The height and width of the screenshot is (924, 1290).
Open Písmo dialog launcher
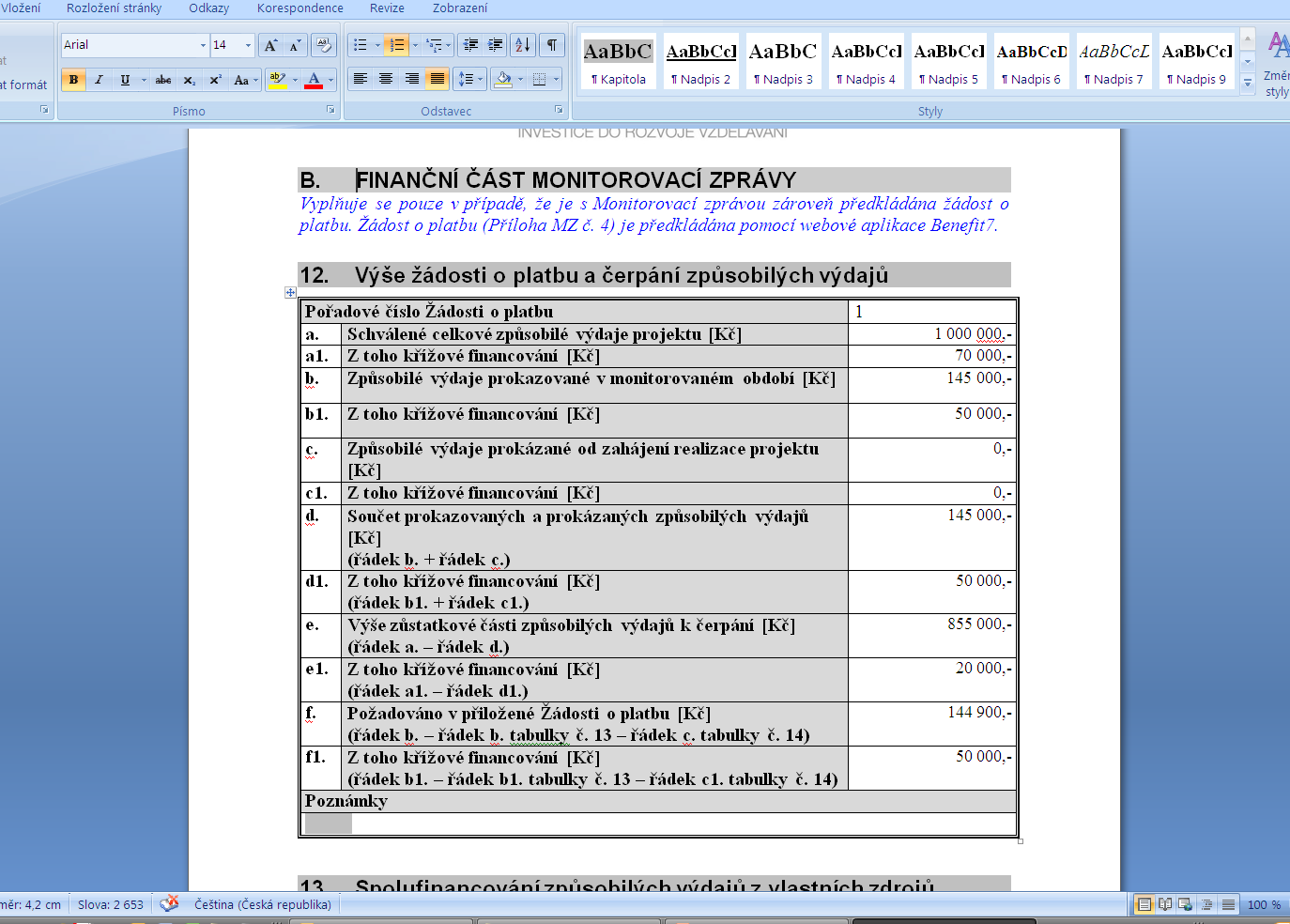pos(330,110)
